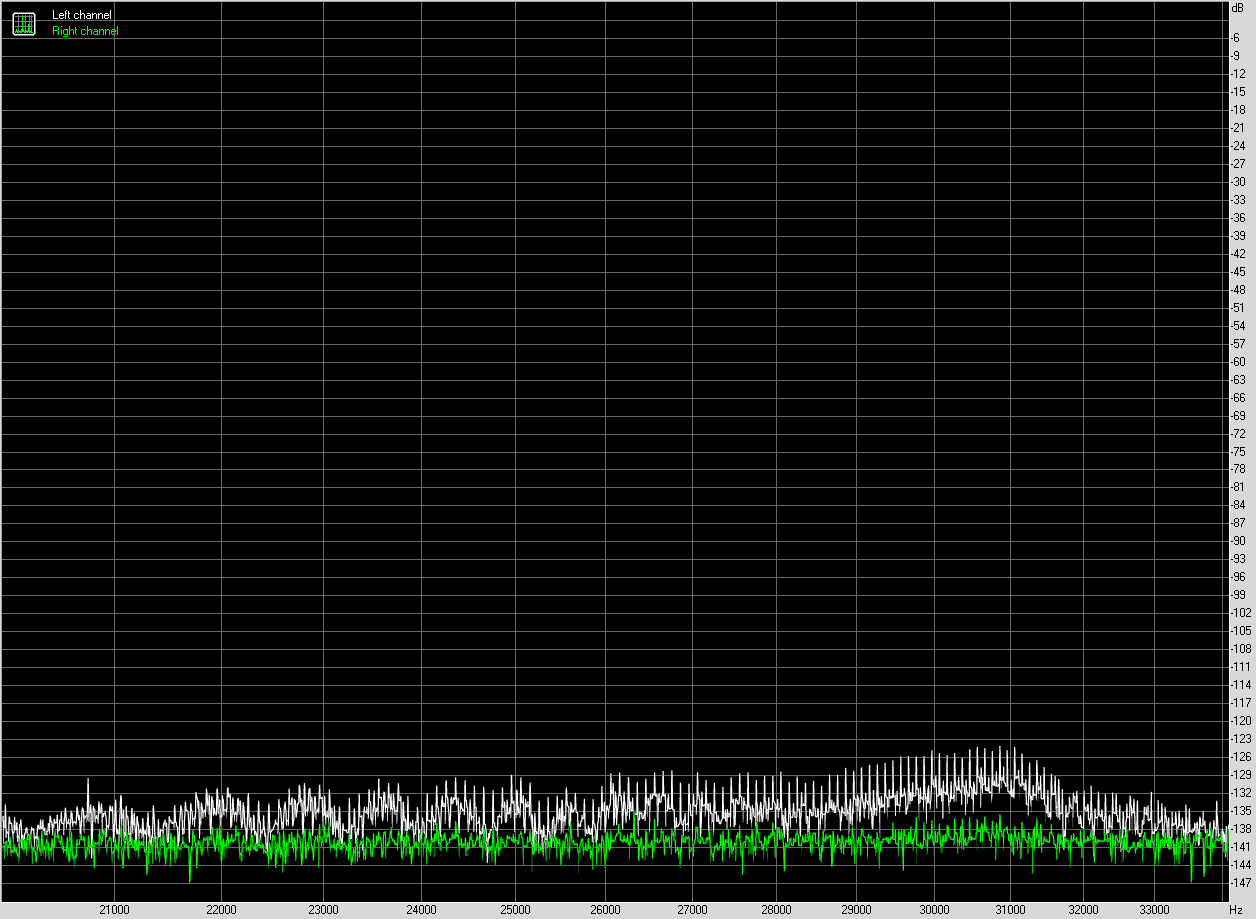The height and width of the screenshot is (919, 1256).
Task: Click the 24000 frequency axis label
Action: (x=421, y=909)
